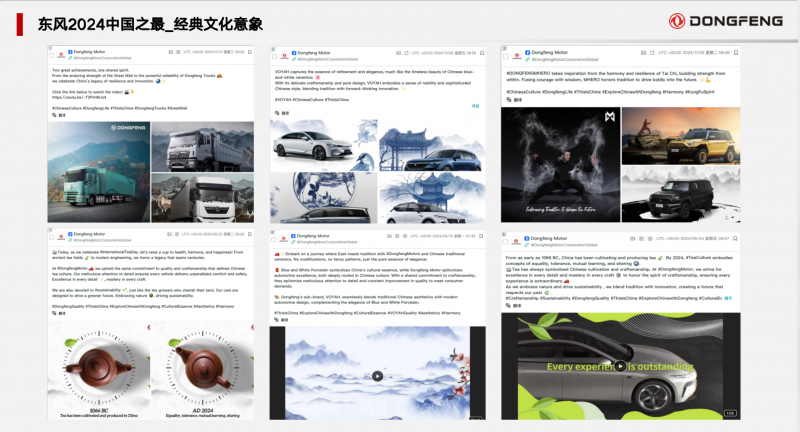The width and height of the screenshot is (800, 432).
Task: Click the open-external icon in the VOYAH ceramics post header
Action: click(407, 53)
